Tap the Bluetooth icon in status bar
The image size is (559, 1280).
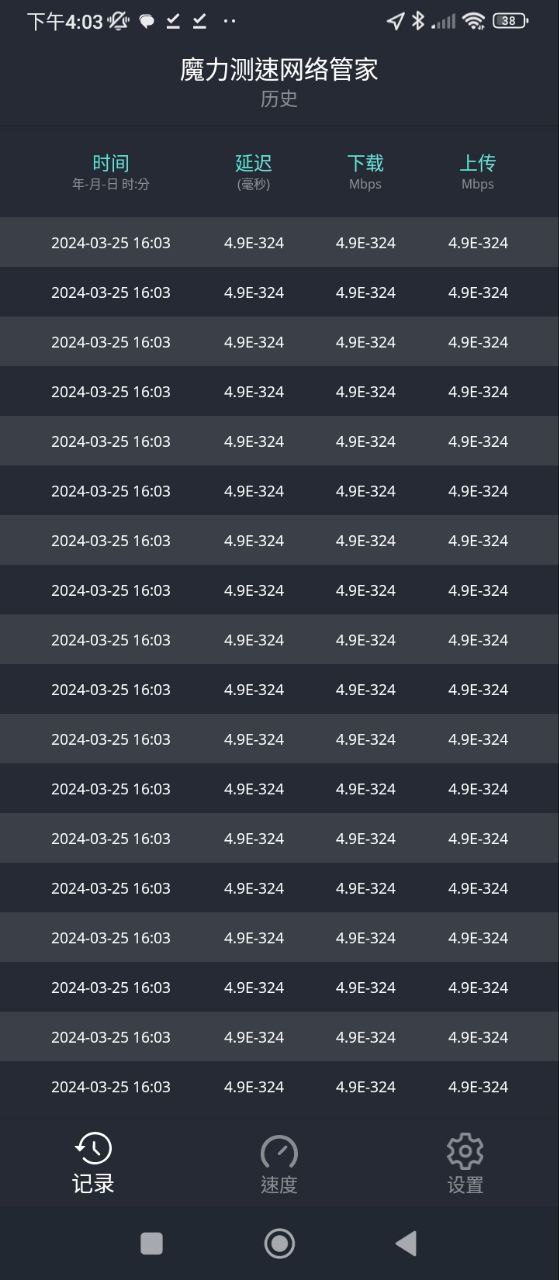(x=419, y=20)
